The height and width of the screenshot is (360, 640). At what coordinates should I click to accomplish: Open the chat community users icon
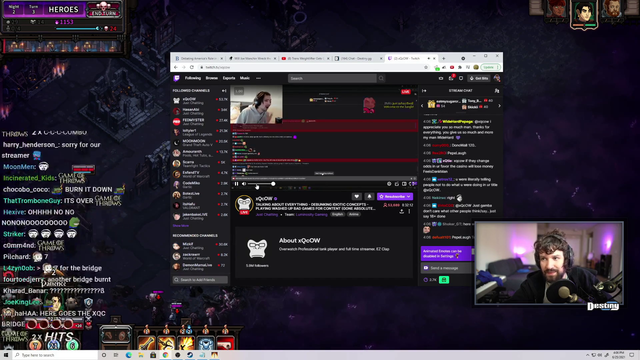coord(497,91)
